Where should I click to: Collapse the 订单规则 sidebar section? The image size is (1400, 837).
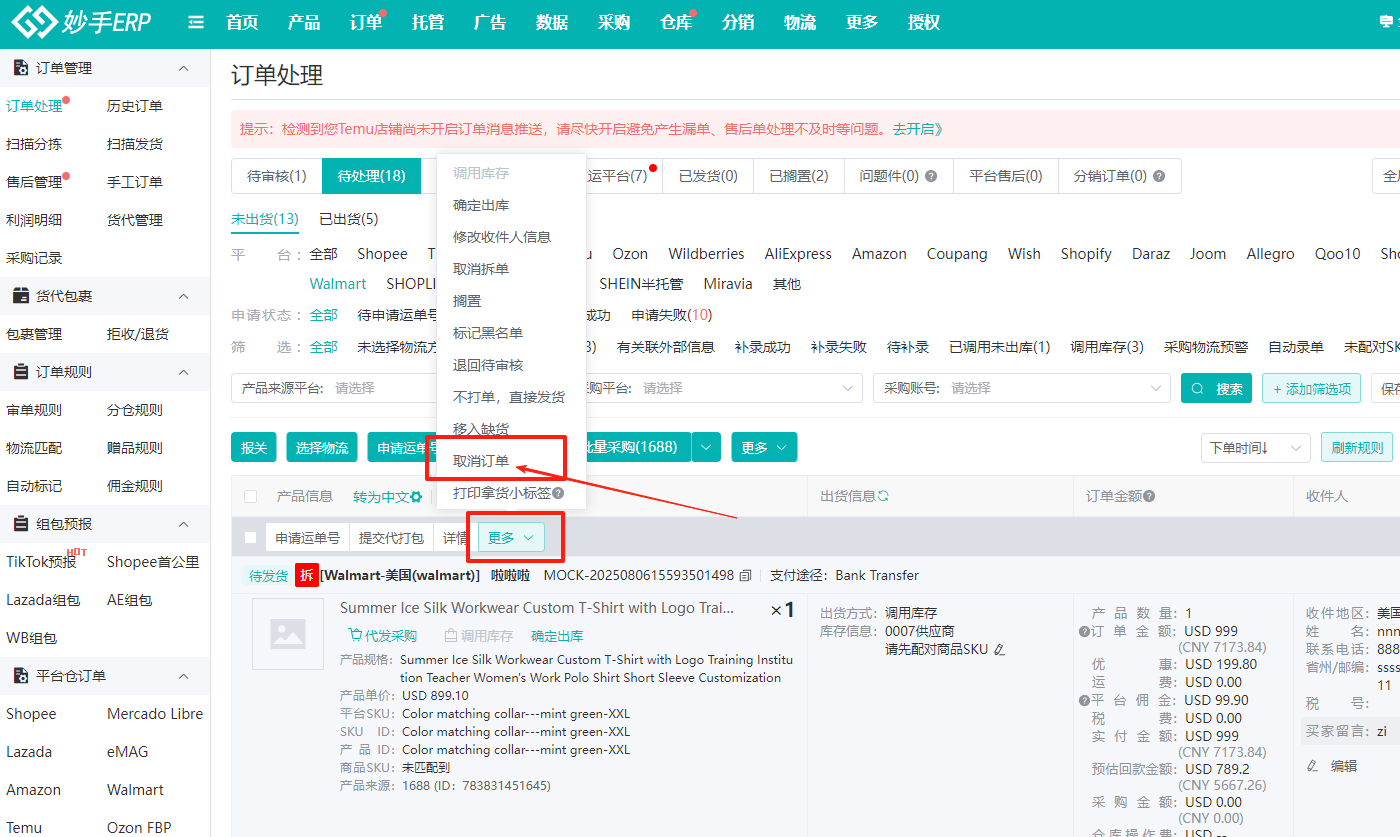[x=183, y=372]
